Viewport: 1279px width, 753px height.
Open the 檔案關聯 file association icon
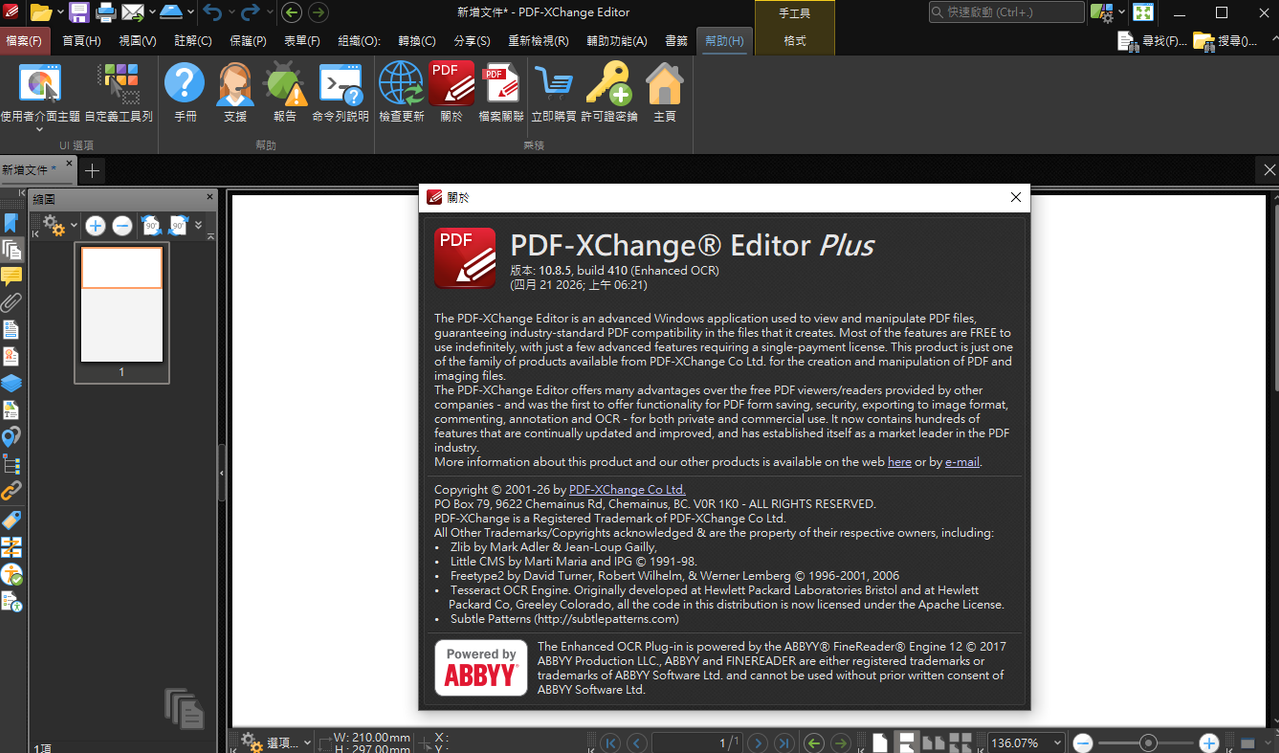click(501, 84)
